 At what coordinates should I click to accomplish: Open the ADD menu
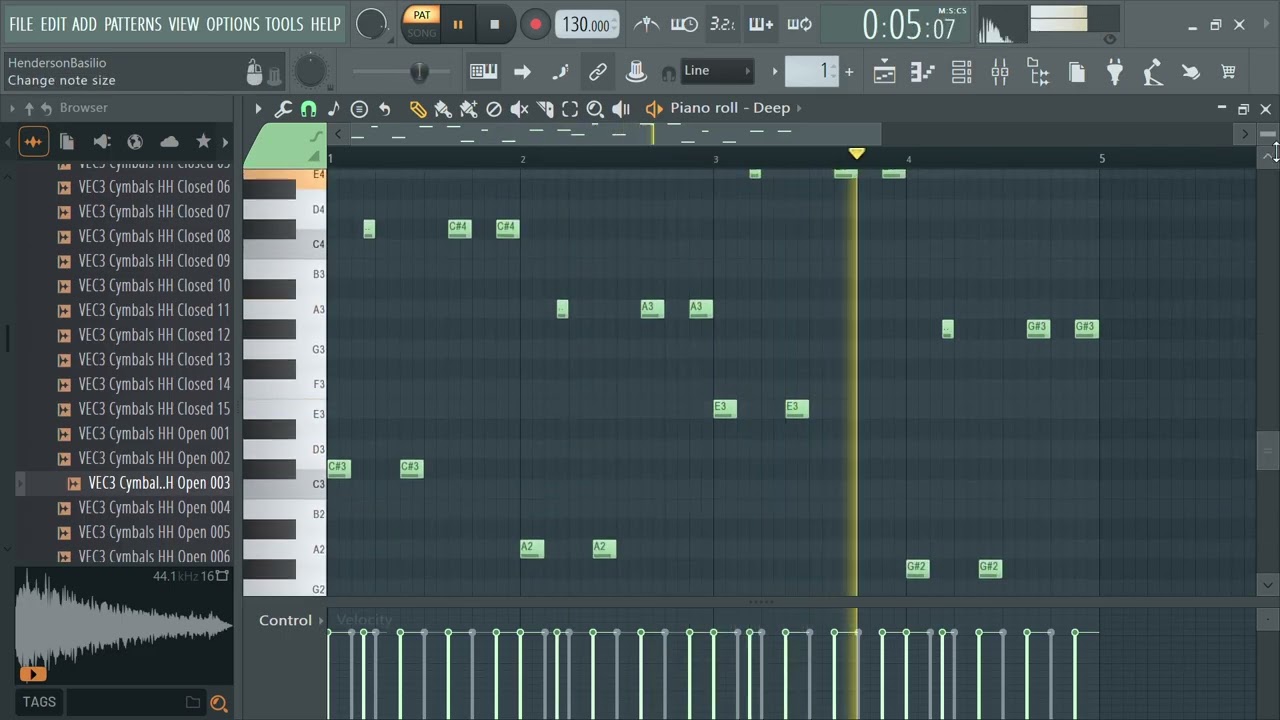coord(85,24)
